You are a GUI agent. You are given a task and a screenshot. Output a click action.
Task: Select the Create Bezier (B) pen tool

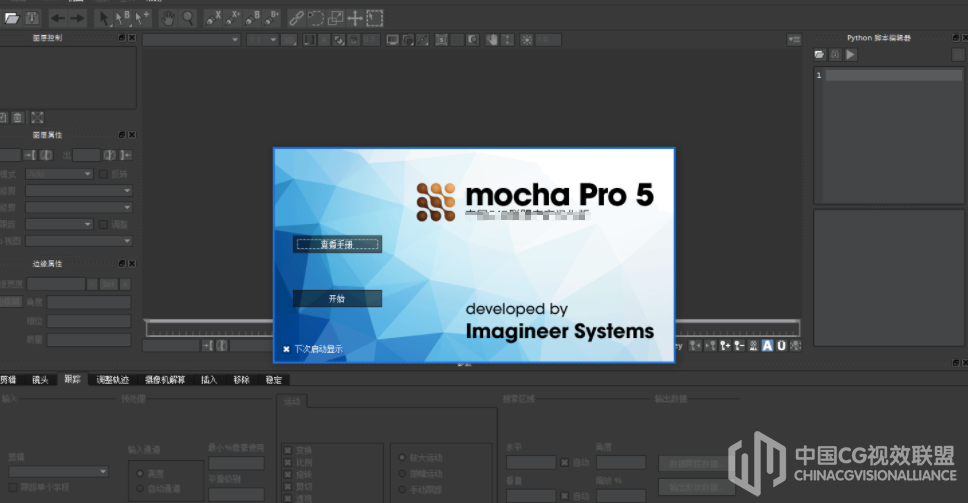tap(252, 19)
